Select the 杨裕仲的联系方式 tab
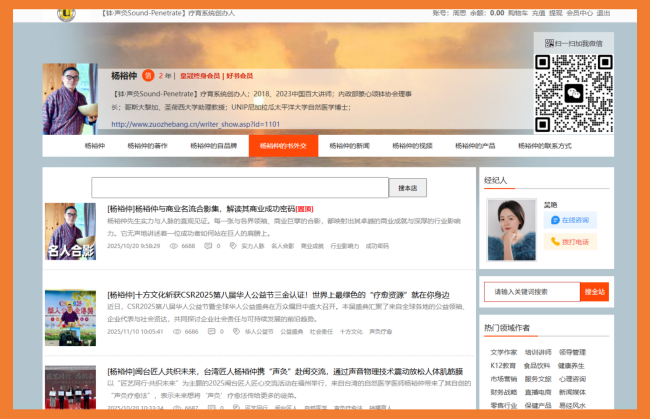This screenshot has width=650, height=419. (x=544, y=146)
